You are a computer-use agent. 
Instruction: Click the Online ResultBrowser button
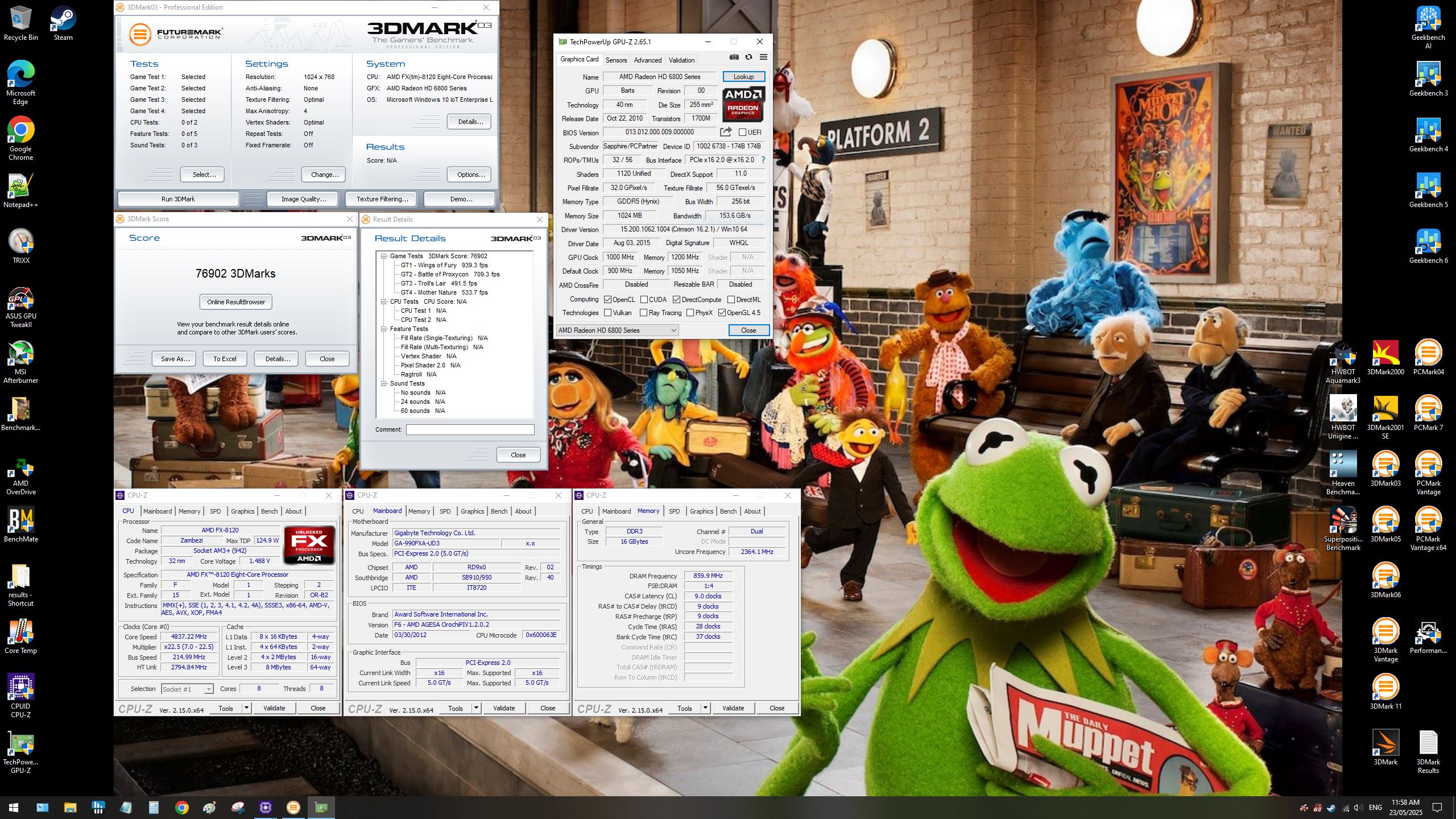[x=236, y=302]
